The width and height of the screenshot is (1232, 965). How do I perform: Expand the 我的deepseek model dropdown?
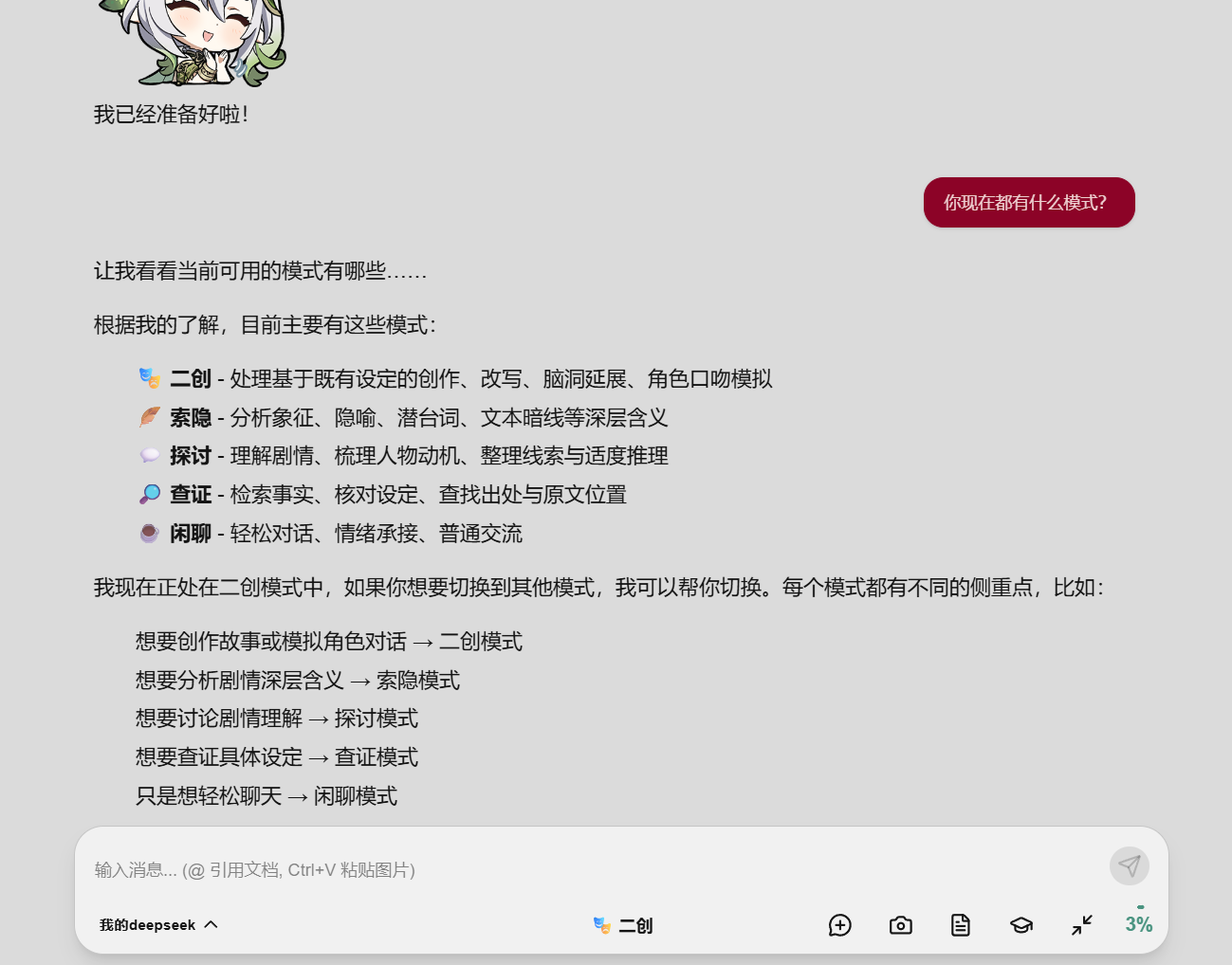tap(158, 925)
